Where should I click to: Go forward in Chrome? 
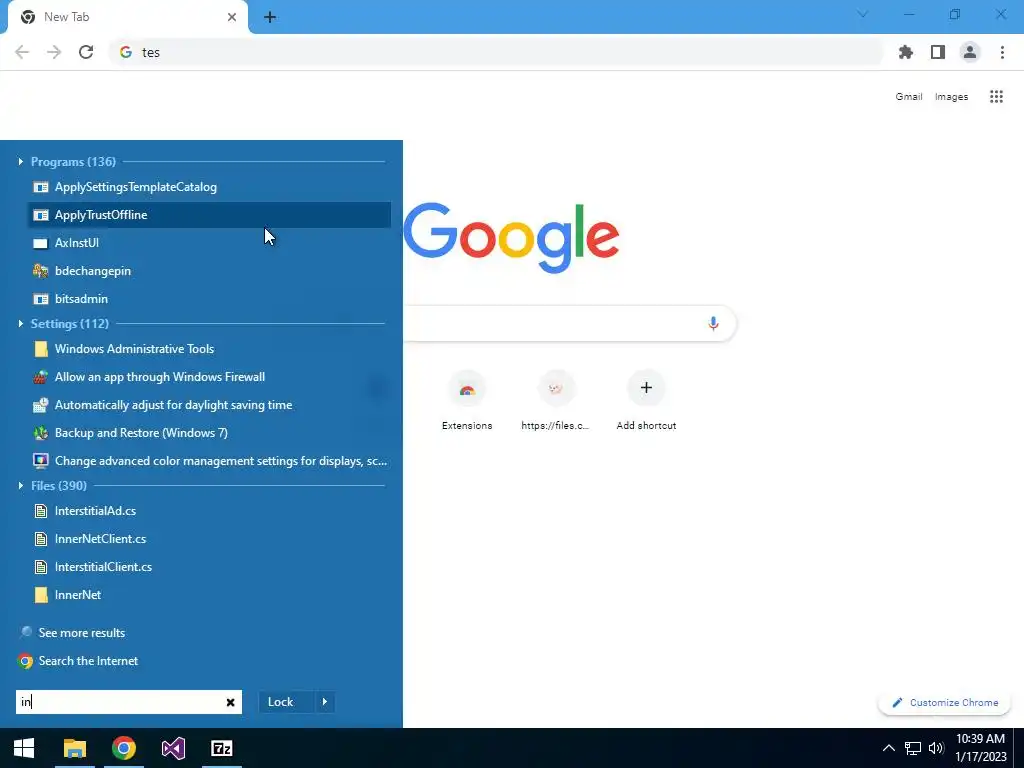tap(54, 52)
